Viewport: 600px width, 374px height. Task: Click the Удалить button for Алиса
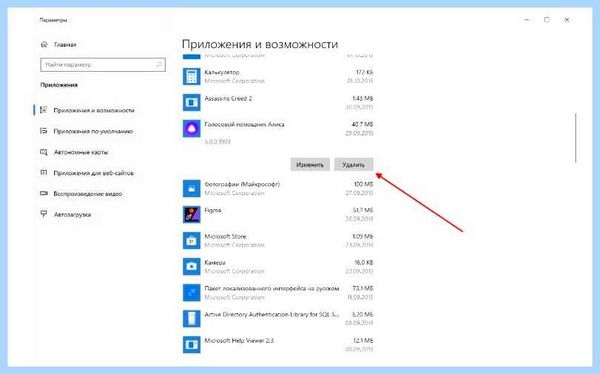click(x=354, y=165)
